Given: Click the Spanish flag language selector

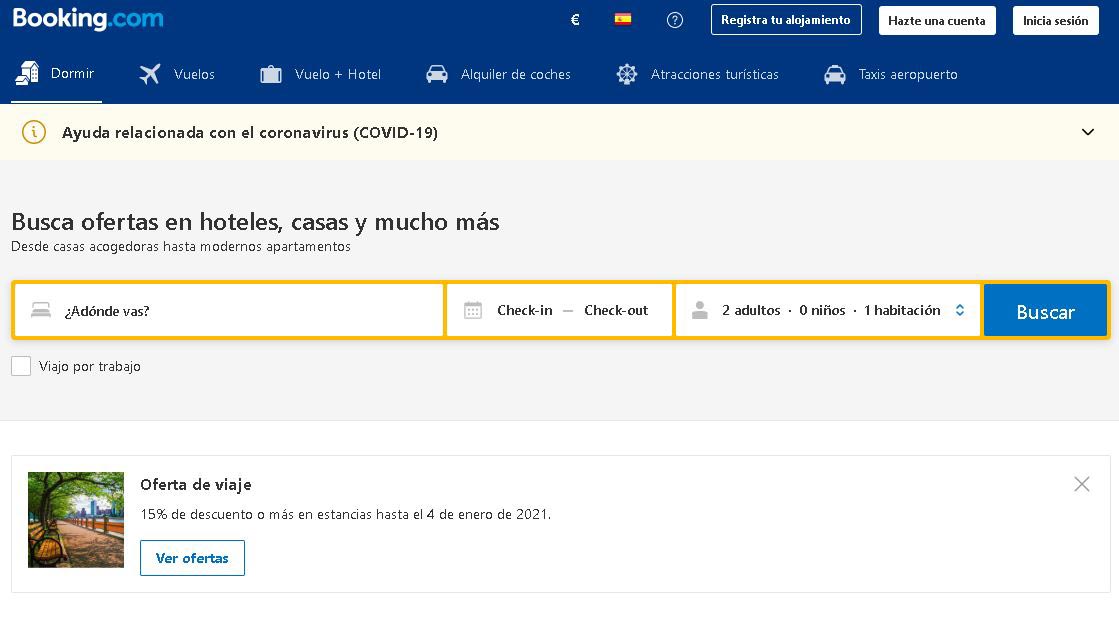Looking at the screenshot, I should (623, 18).
